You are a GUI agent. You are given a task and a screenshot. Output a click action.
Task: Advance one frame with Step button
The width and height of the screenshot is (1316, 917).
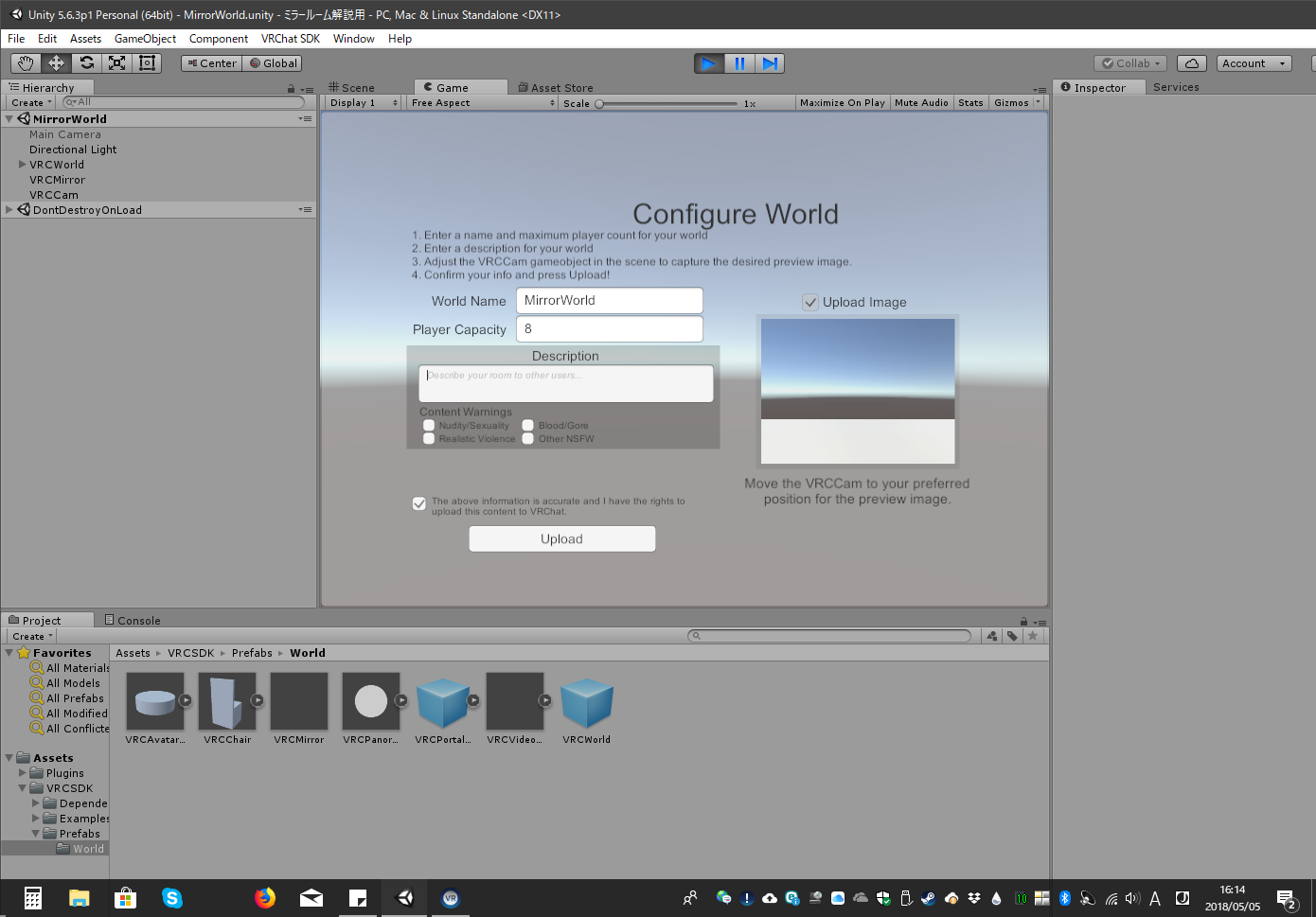[x=770, y=63]
